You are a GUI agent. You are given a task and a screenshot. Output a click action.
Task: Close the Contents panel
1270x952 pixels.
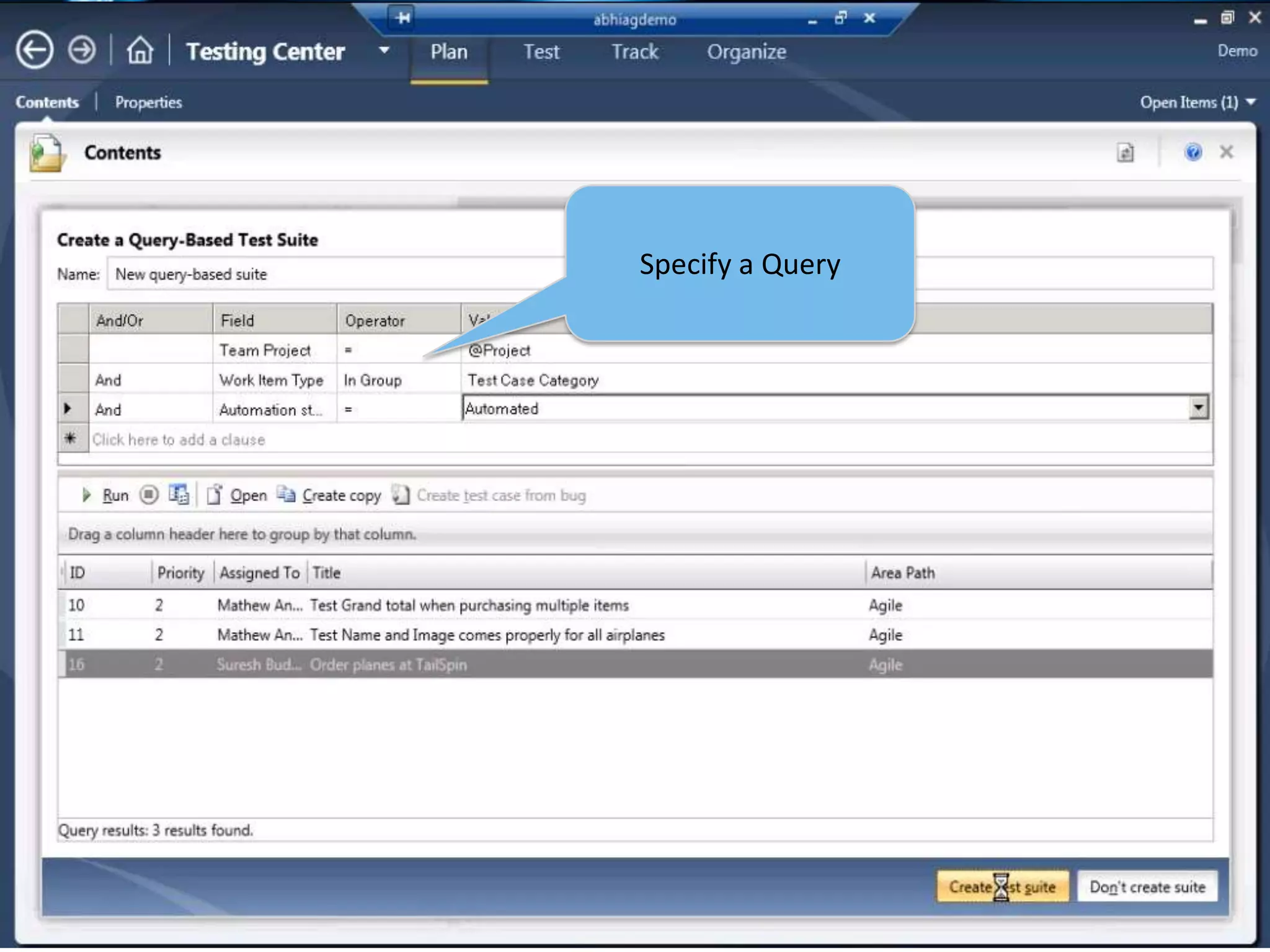point(1226,152)
